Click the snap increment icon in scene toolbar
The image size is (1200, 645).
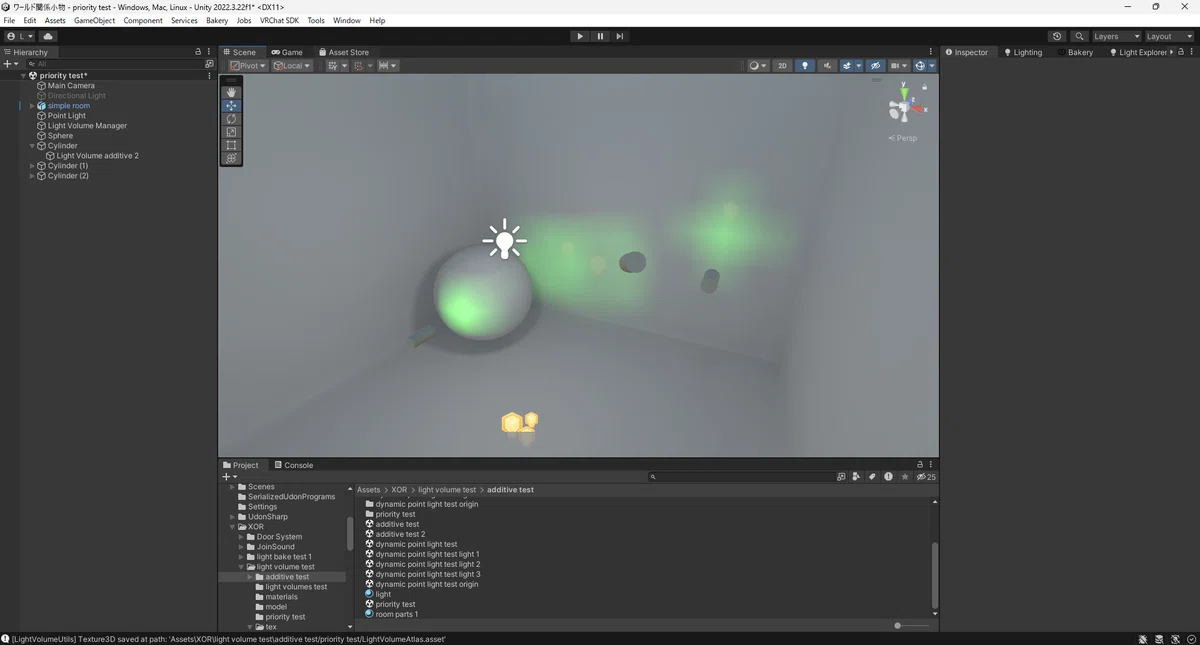point(388,66)
